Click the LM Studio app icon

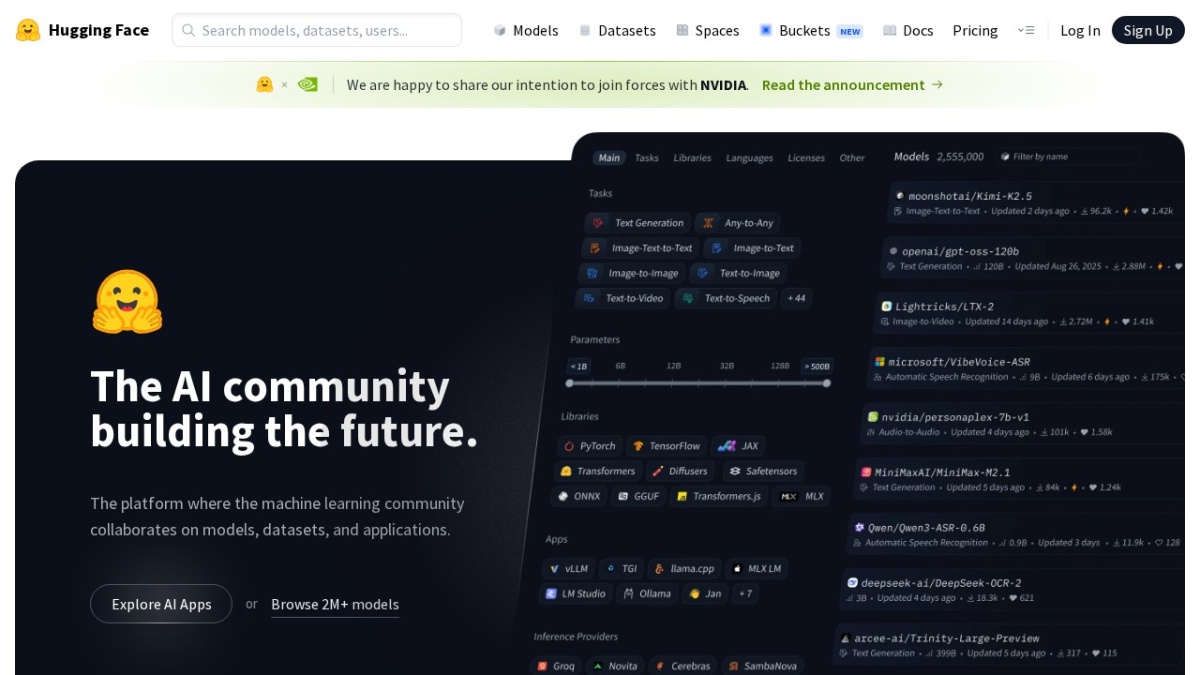(551, 593)
